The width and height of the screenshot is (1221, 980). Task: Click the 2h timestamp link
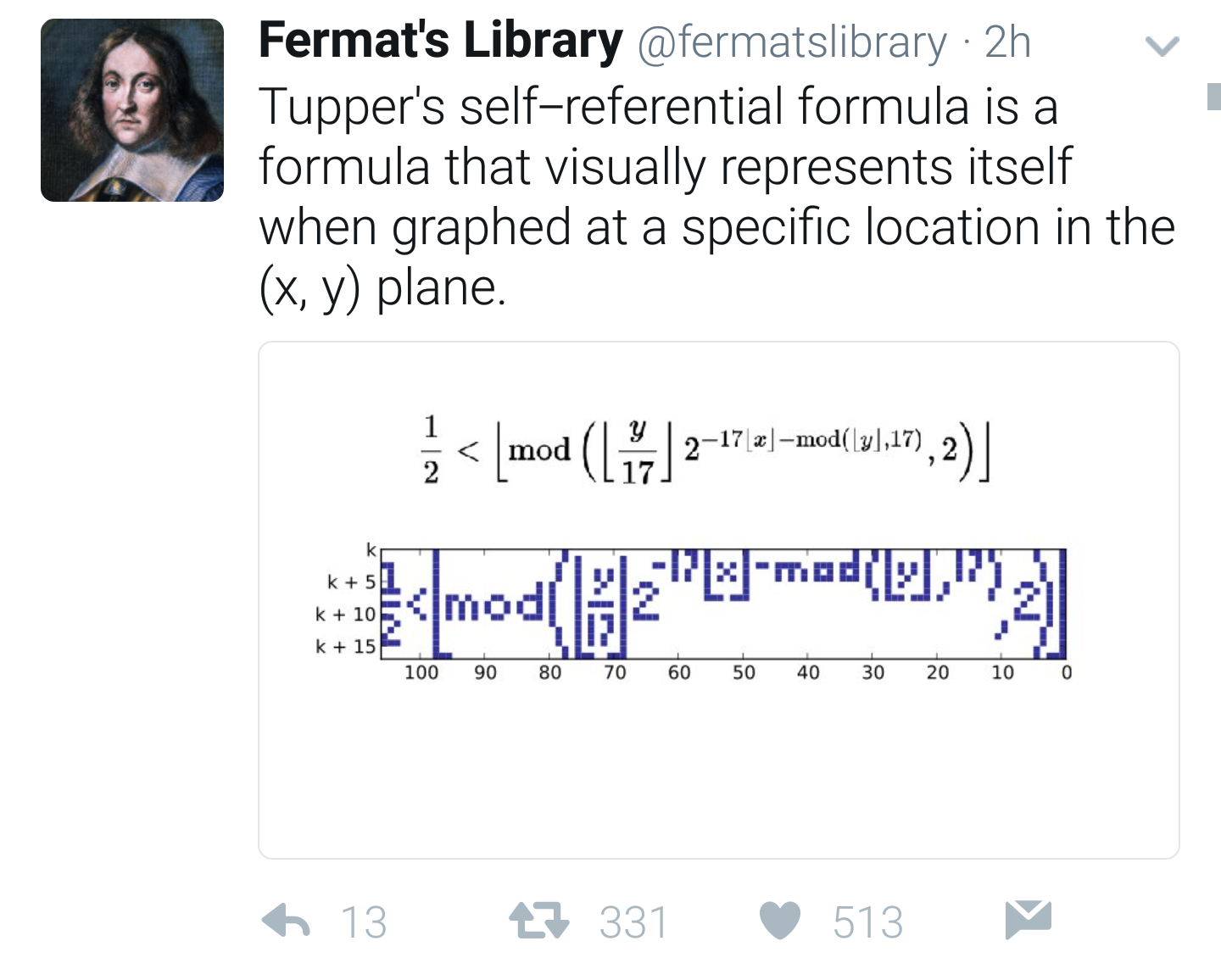tap(1009, 42)
